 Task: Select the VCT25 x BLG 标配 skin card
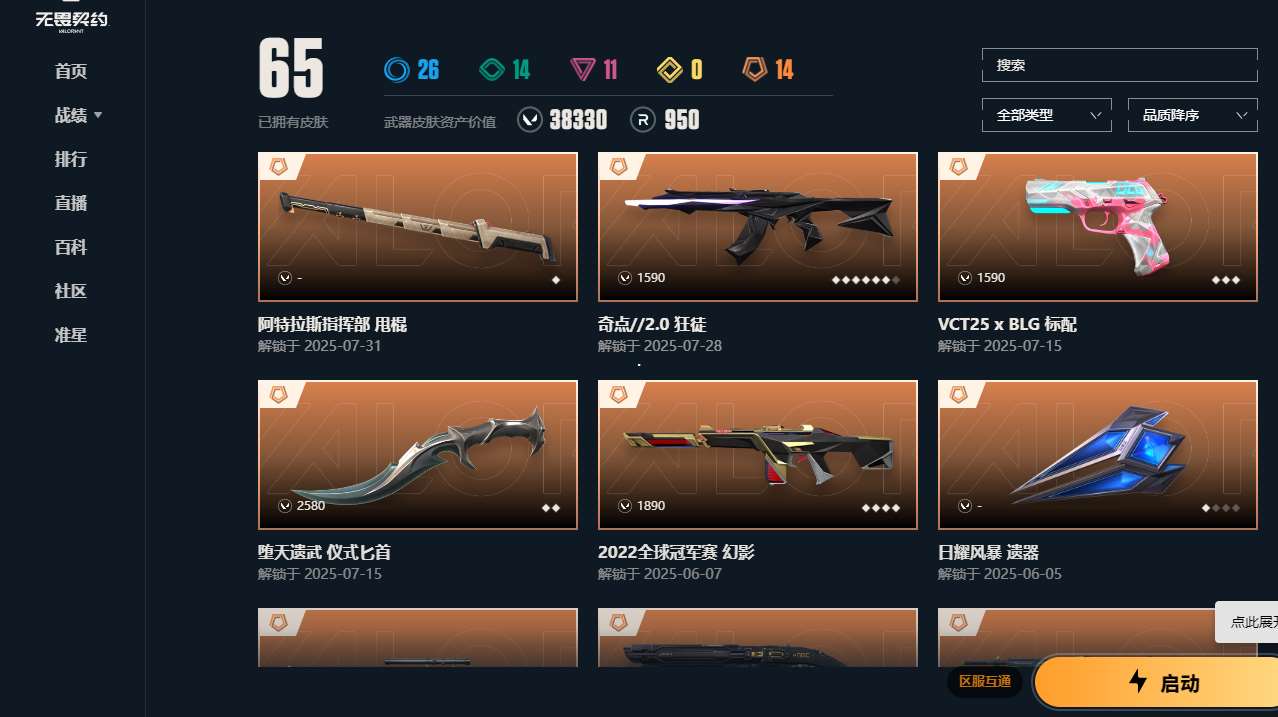coord(1098,227)
